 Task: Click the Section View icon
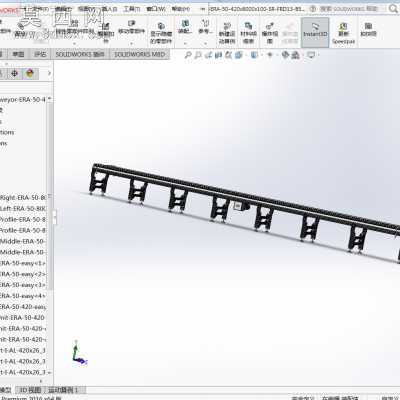point(218,55)
